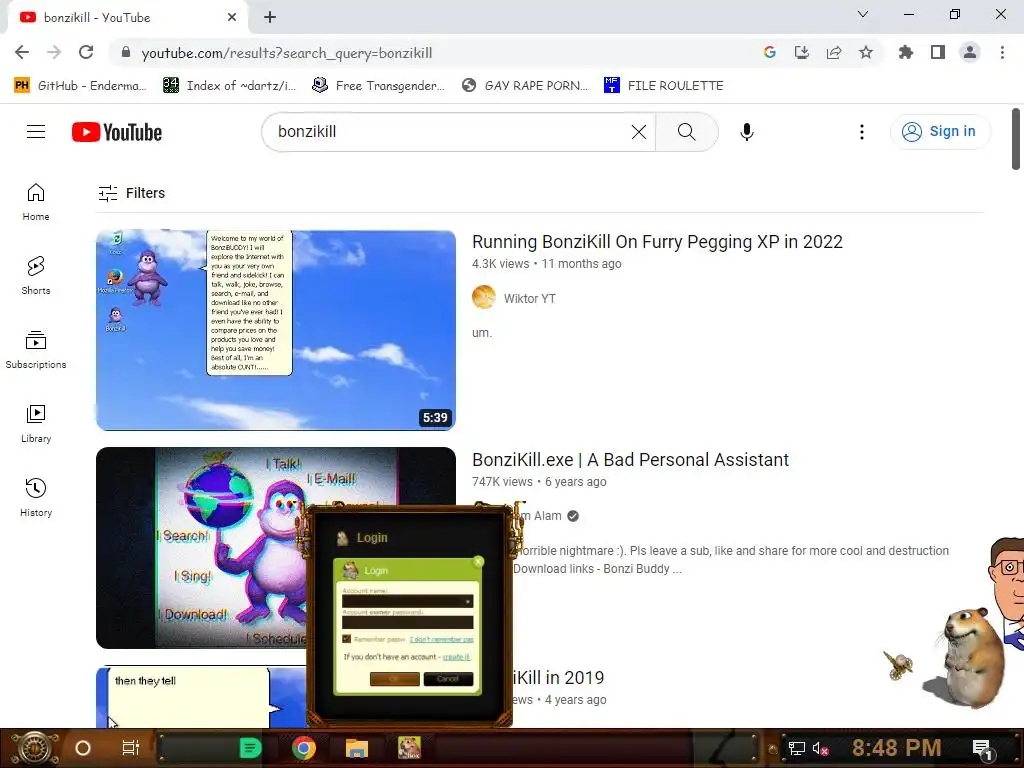Image resolution: width=1024 pixels, height=768 pixels.
Task: Open History in the sidebar
Action: [x=36, y=498]
